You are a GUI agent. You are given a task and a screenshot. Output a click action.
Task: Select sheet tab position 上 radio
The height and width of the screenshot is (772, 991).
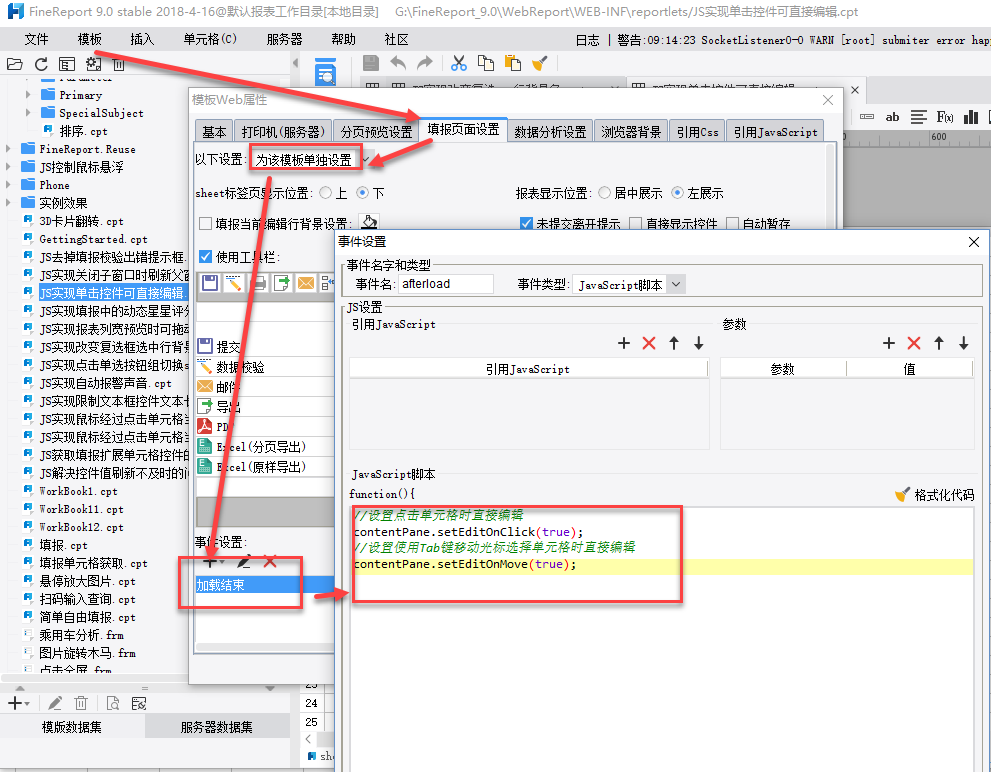pyautogui.click(x=325, y=192)
